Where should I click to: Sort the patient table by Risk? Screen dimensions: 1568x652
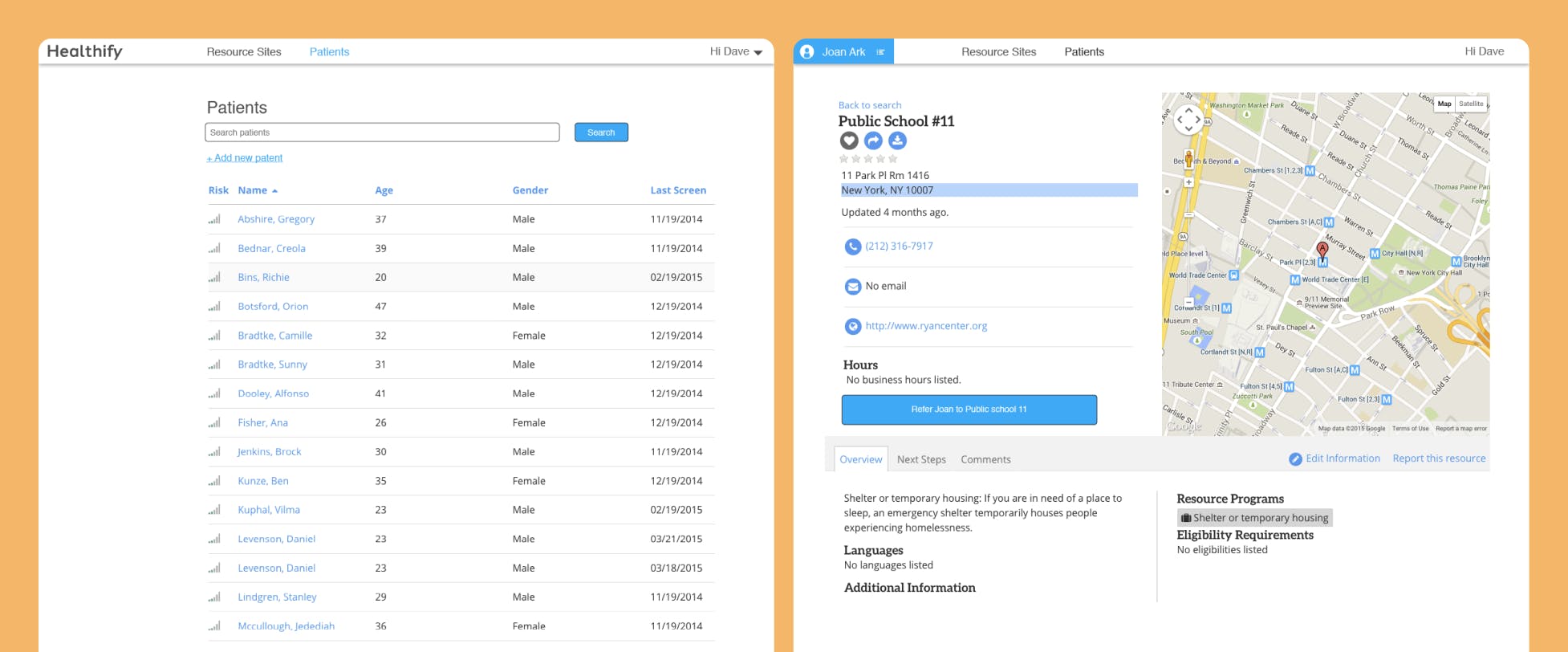coord(218,190)
